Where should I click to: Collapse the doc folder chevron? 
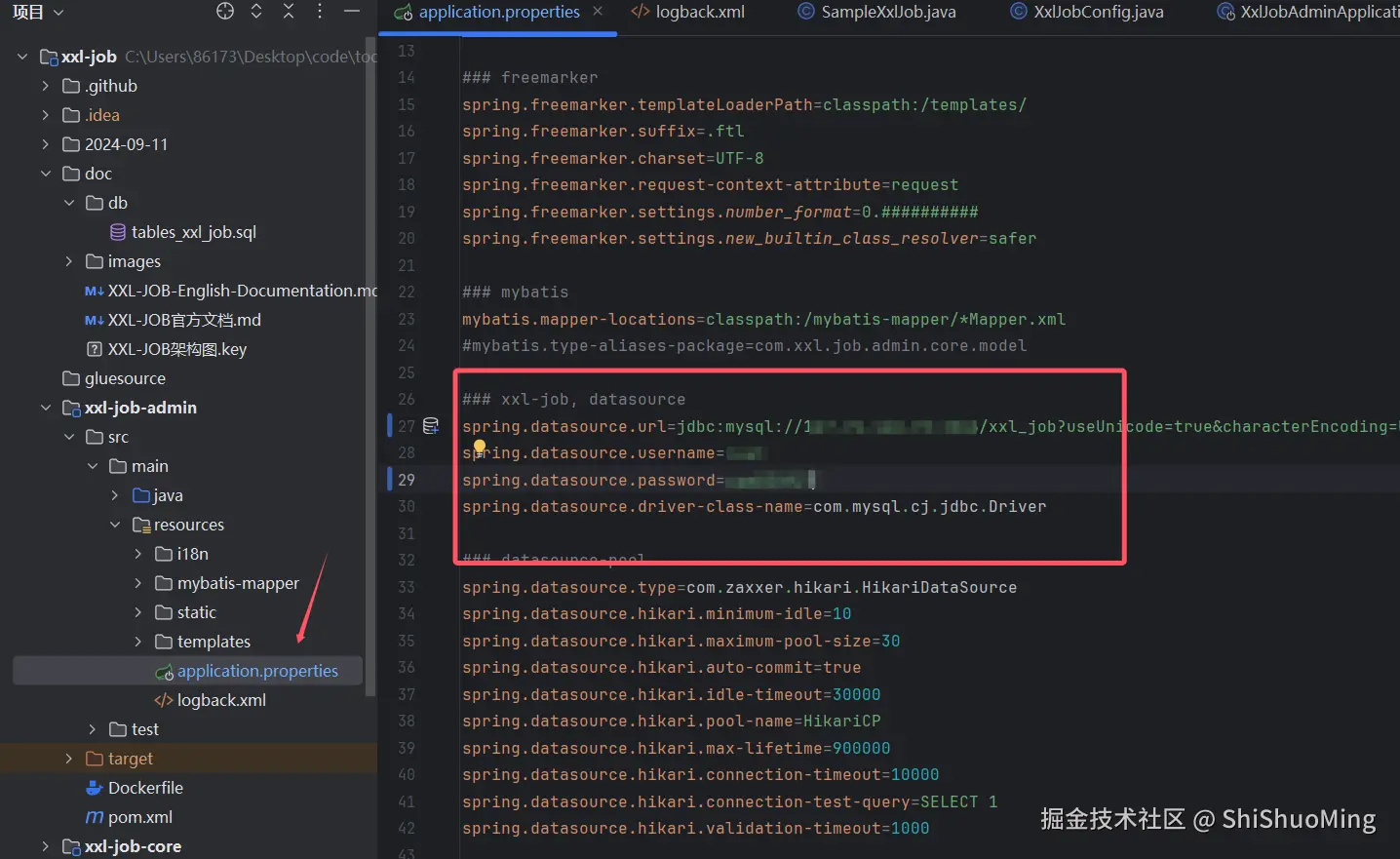pyautogui.click(x=46, y=174)
